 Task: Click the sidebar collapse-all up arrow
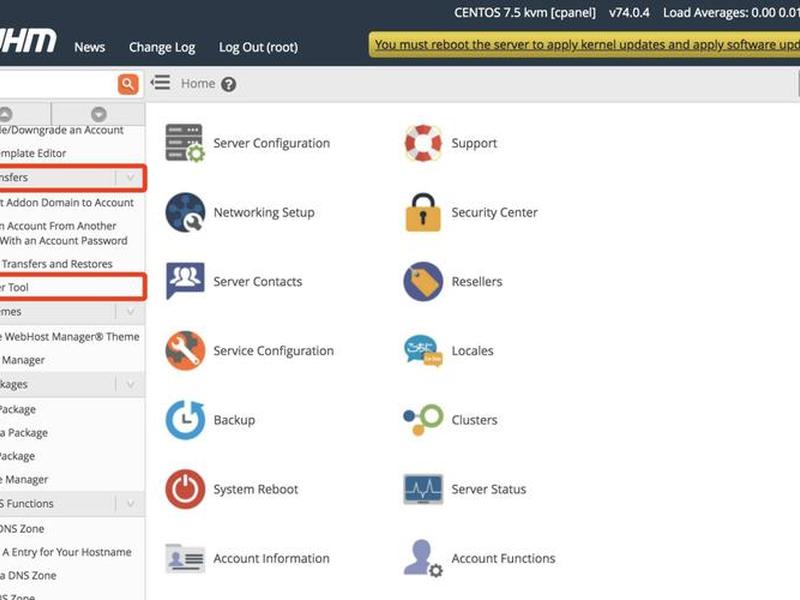pyautogui.click(x=5, y=114)
